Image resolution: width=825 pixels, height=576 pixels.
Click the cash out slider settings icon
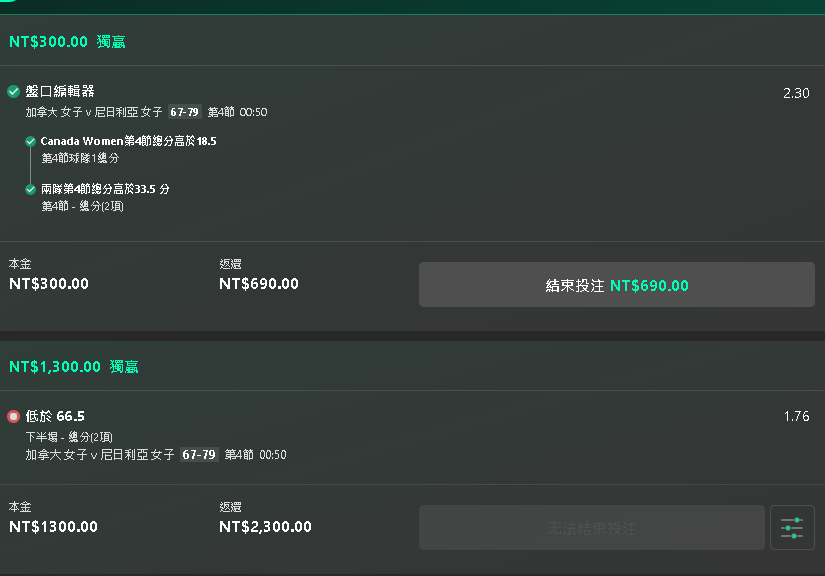click(792, 528)
